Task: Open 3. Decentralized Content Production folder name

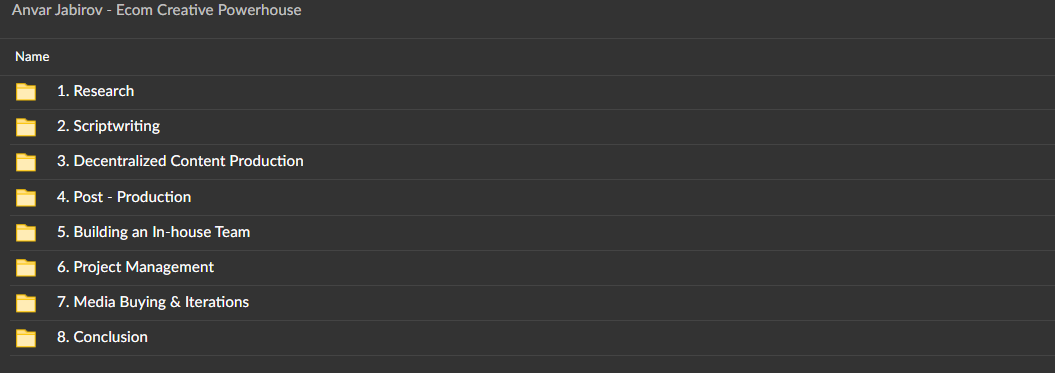Action: (x=180, y=161)
